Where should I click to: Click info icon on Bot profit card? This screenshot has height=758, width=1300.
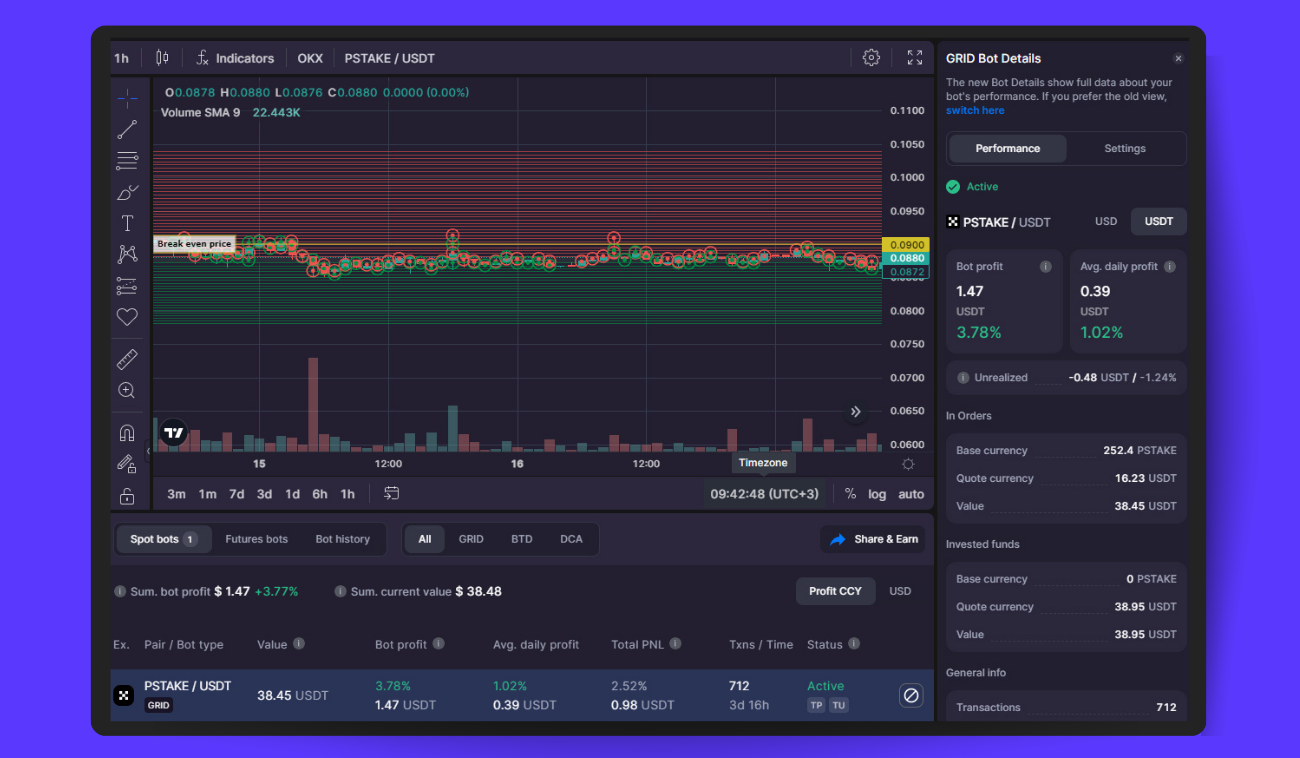(1046, 267)
